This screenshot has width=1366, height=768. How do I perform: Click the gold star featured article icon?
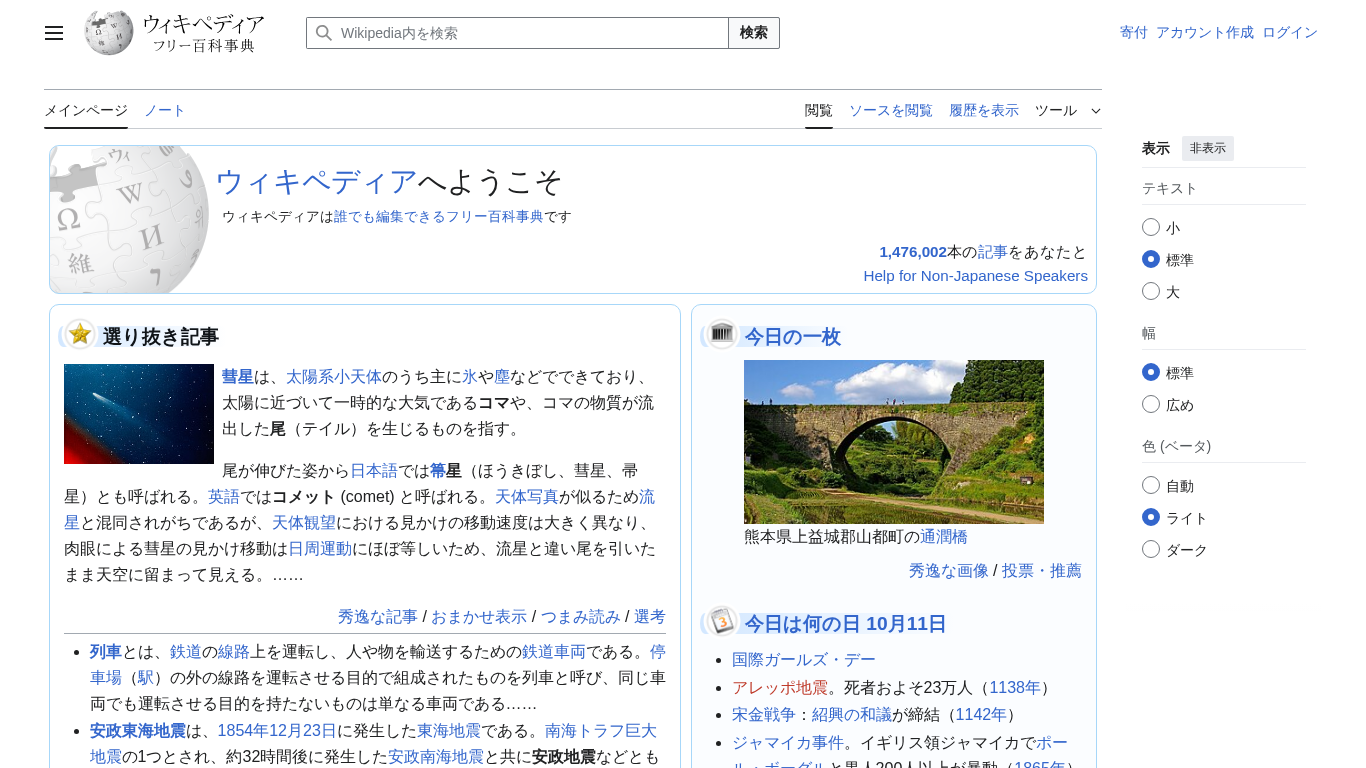point(80,334)
